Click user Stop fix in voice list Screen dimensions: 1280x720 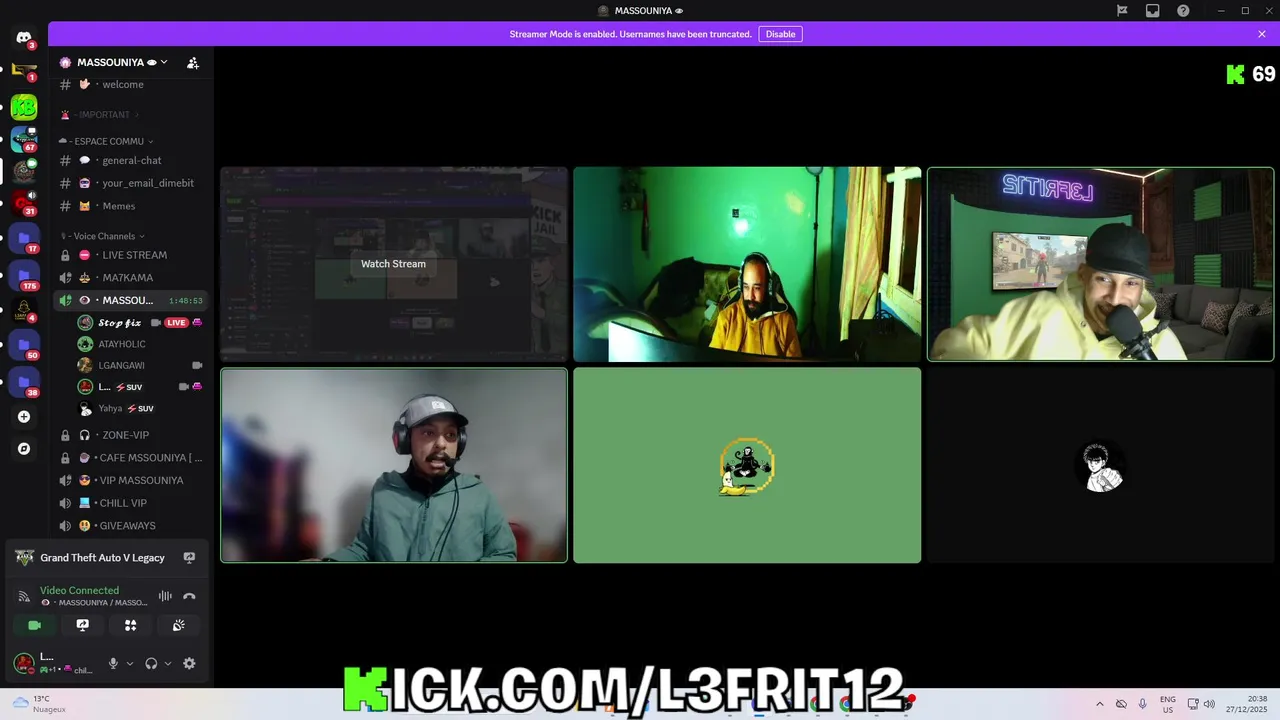tap(139, 322)
